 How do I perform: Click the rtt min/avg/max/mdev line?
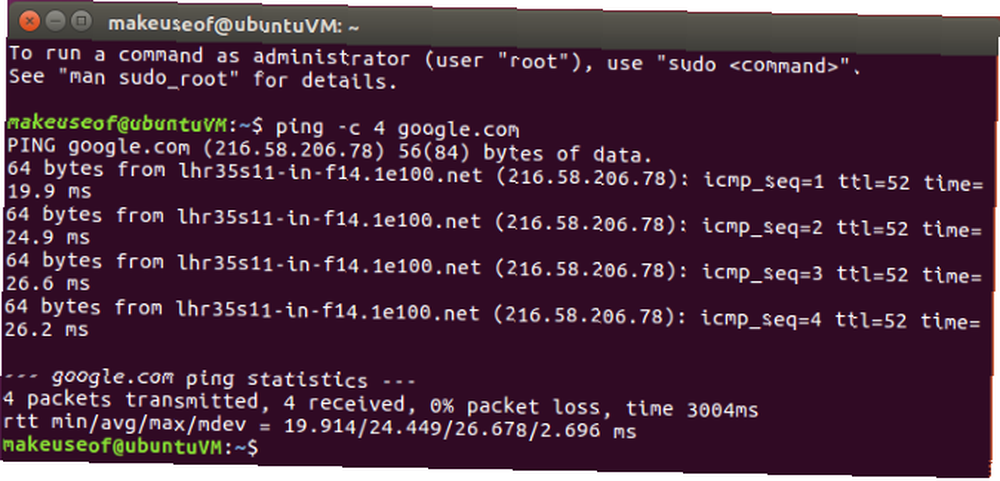(320, 429)
